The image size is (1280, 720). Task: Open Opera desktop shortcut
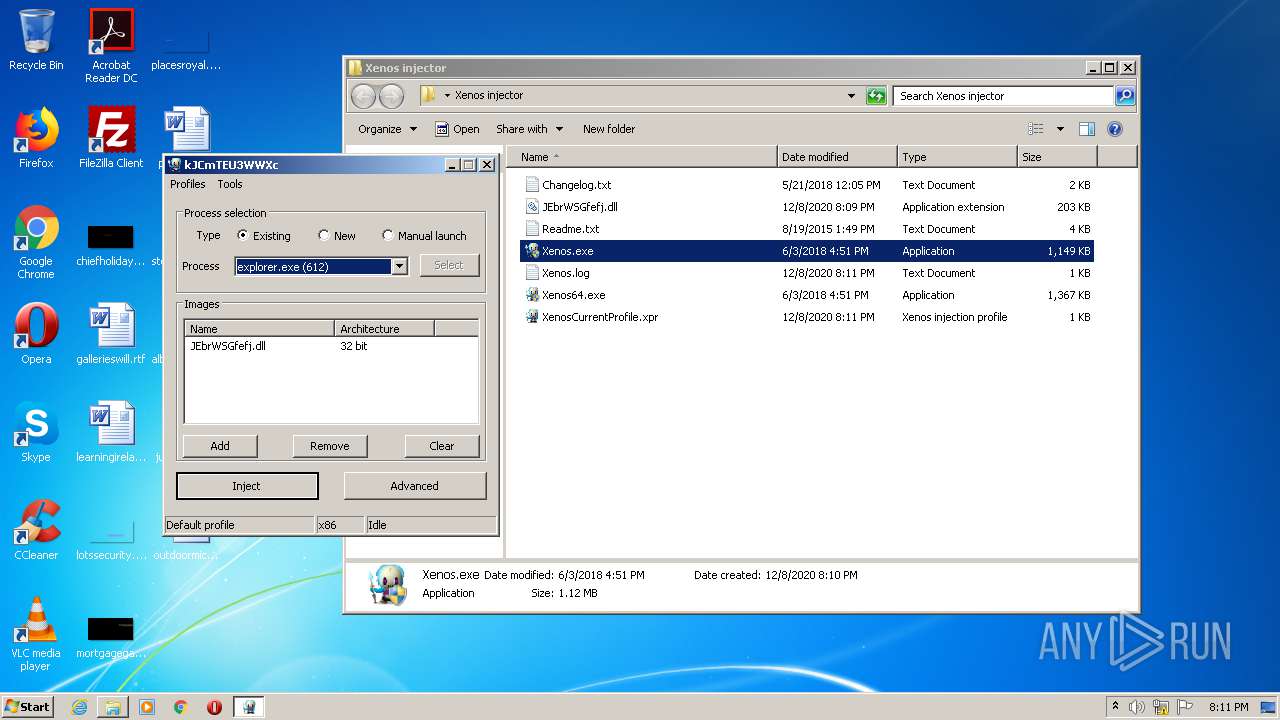36,333
